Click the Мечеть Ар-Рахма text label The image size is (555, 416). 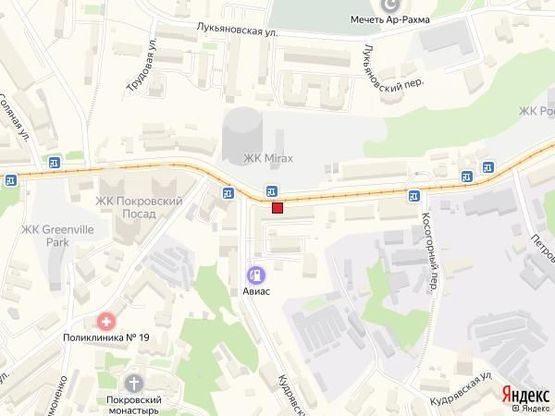[x=390, y=19]
